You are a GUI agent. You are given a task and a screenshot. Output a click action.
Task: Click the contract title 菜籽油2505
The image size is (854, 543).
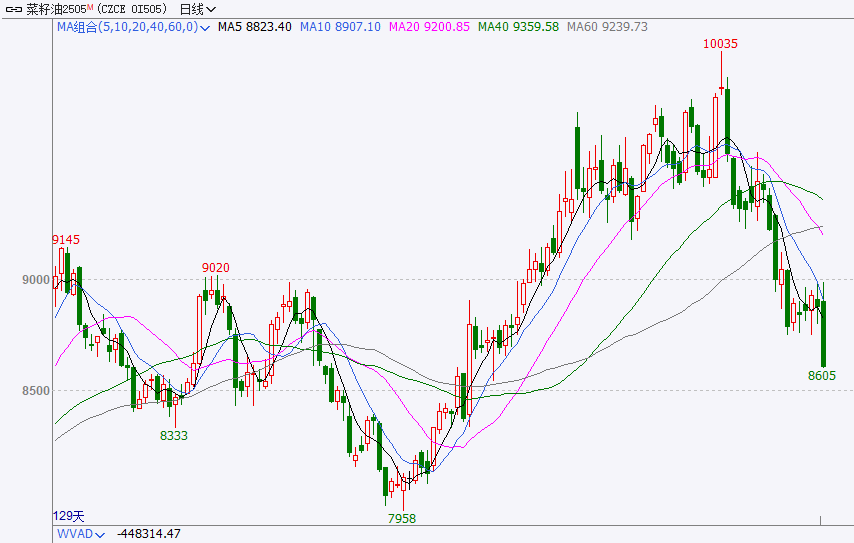[59, 9]
